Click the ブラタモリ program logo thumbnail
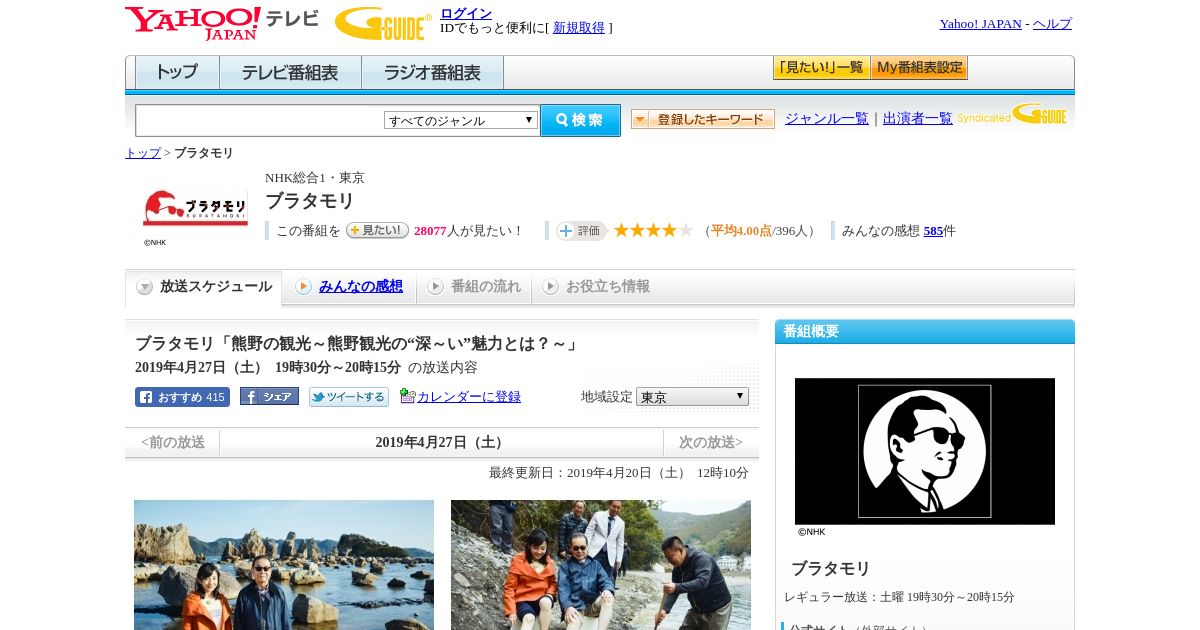This screenshot has width=1200, height=630. tap(195, 208)
